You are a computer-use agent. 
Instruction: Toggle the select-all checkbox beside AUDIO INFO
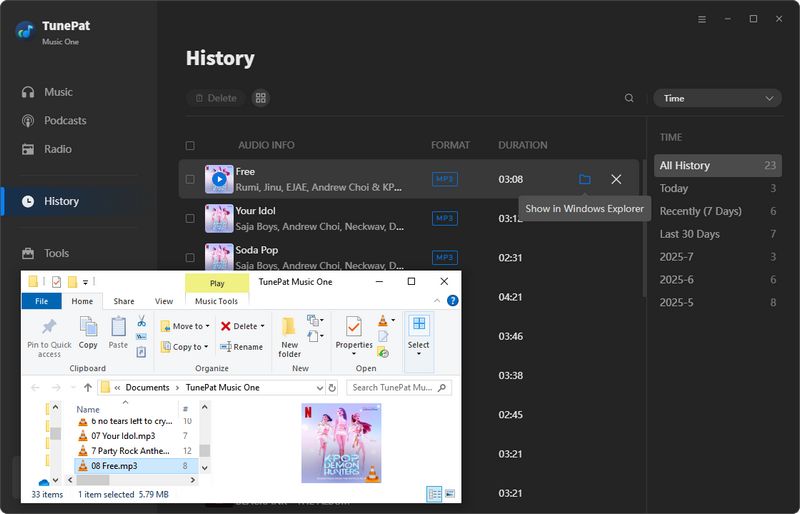190,146
